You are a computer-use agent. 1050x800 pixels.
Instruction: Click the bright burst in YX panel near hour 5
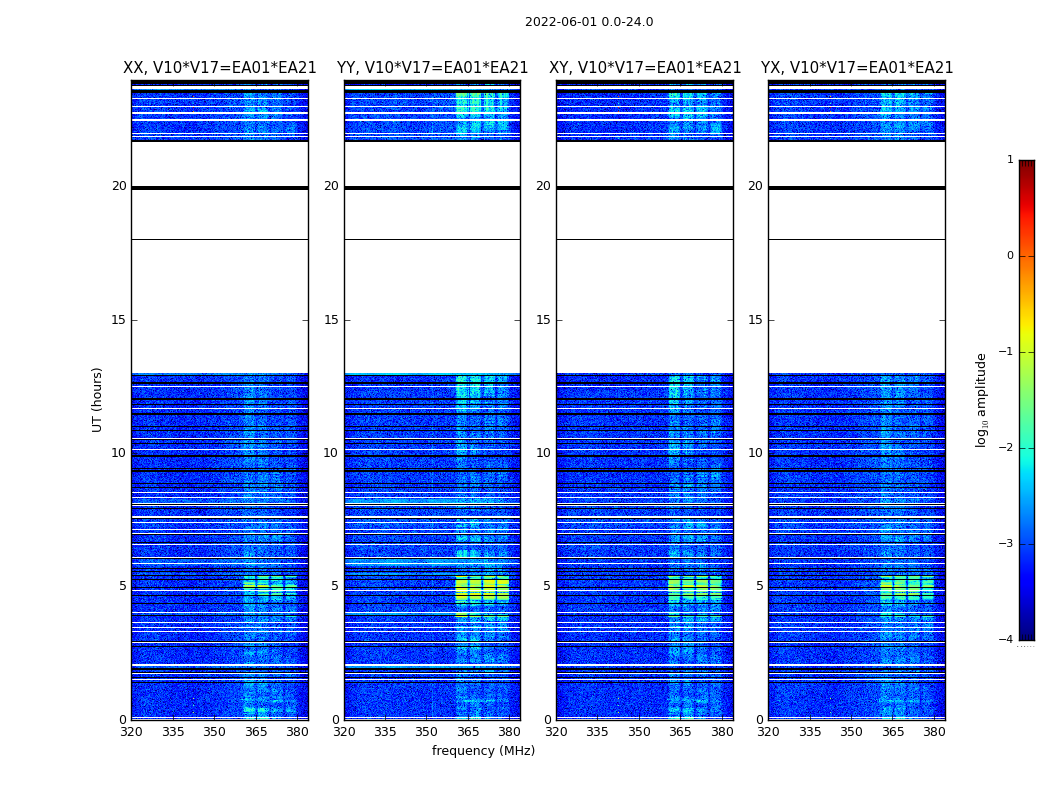pos(907,589)
